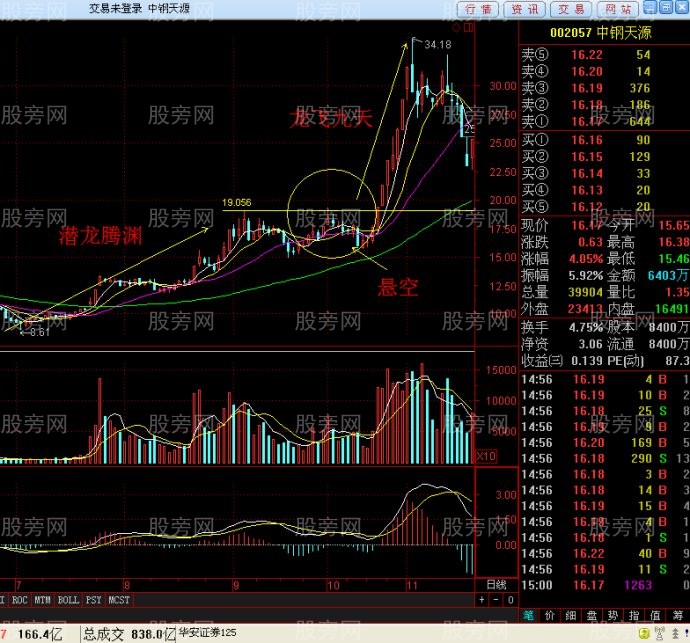Click the 换手 value 4.75%
Image resolution: width=690 pixels, height=643 pixels.
(x=586, y=327)
